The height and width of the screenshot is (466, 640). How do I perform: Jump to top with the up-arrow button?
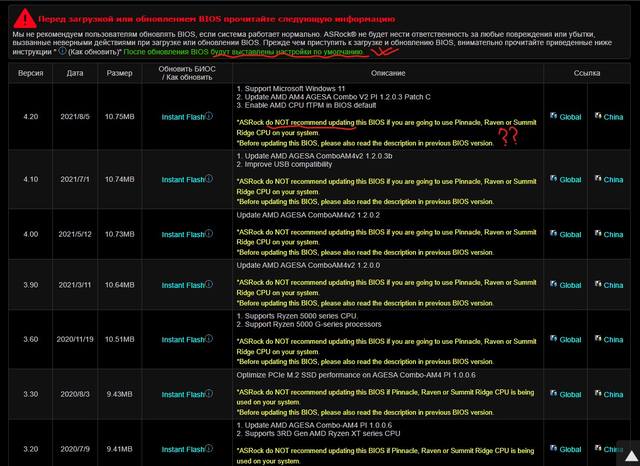click(631, 455)
